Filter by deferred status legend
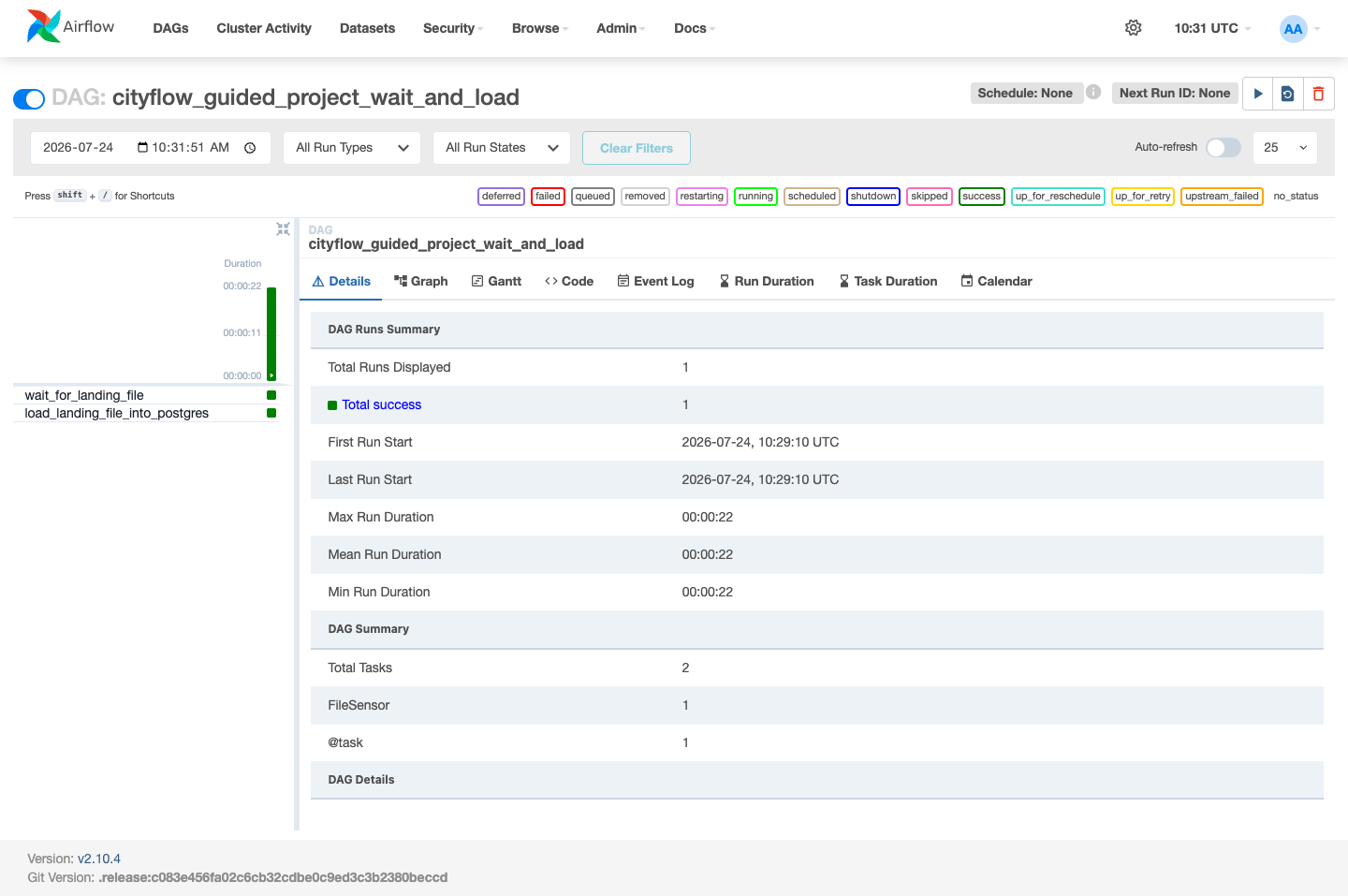1348x896 pixels. (502, 196)
